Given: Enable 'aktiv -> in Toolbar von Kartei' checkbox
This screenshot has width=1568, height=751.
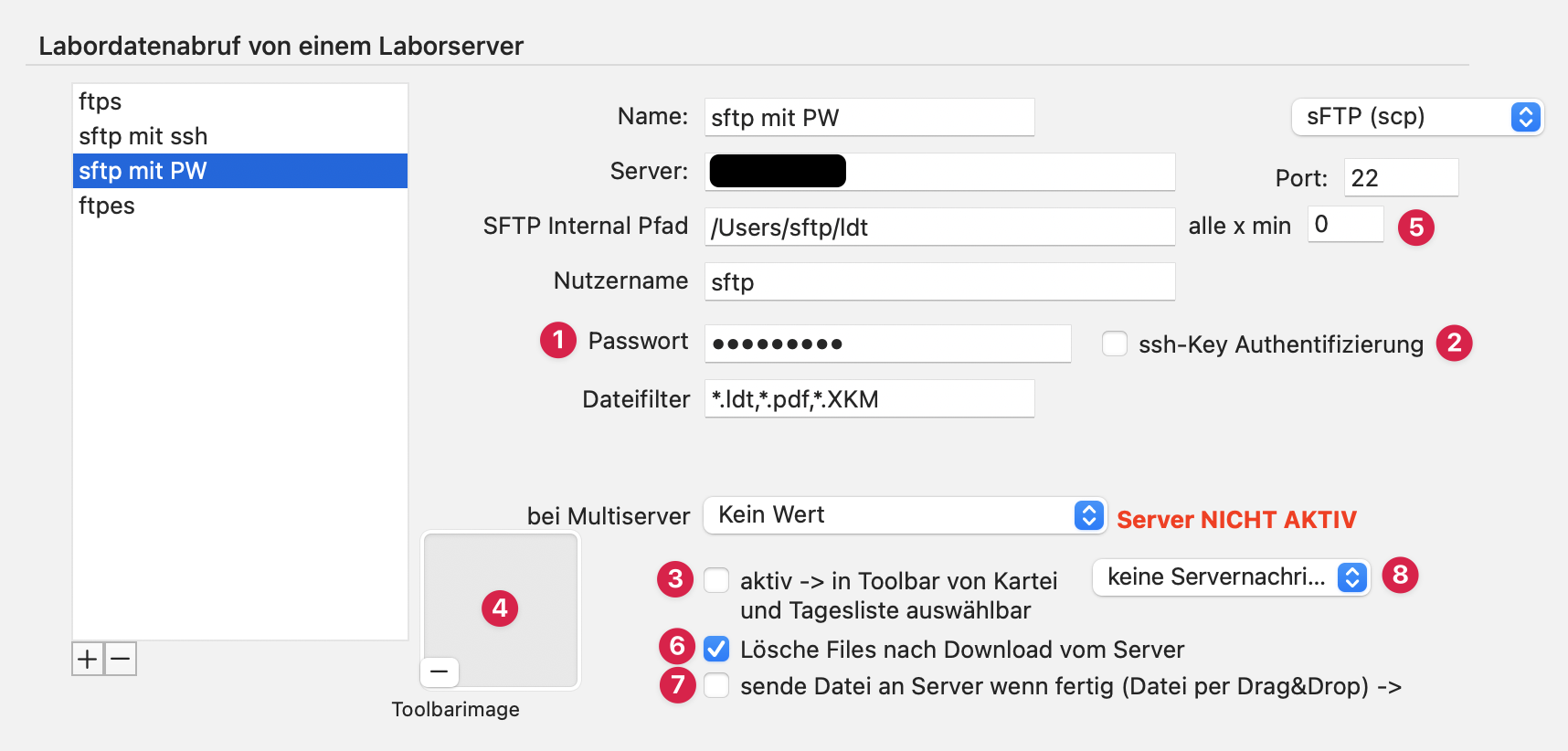Looking at the screenshot, I should coord(716,580).
